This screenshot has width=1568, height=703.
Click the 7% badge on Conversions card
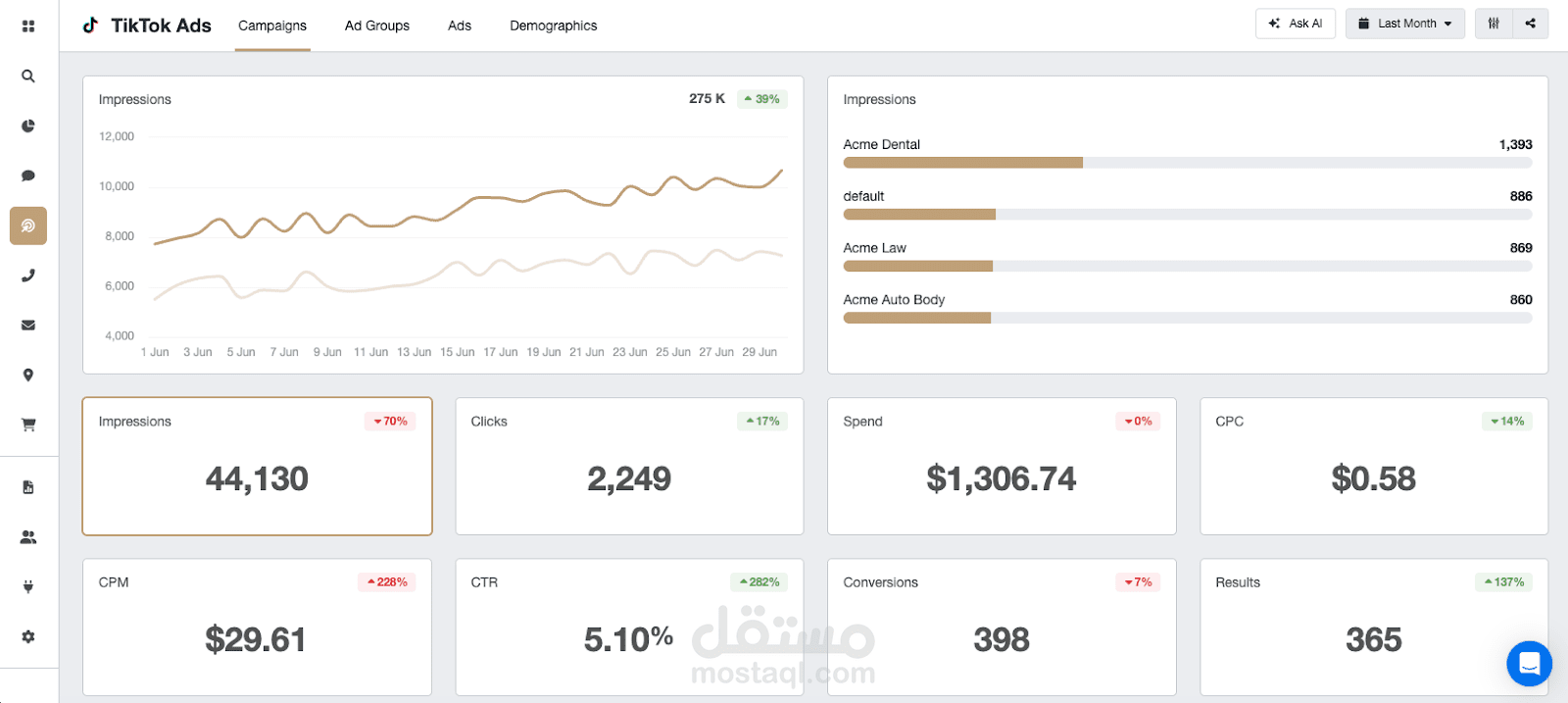1138,582
